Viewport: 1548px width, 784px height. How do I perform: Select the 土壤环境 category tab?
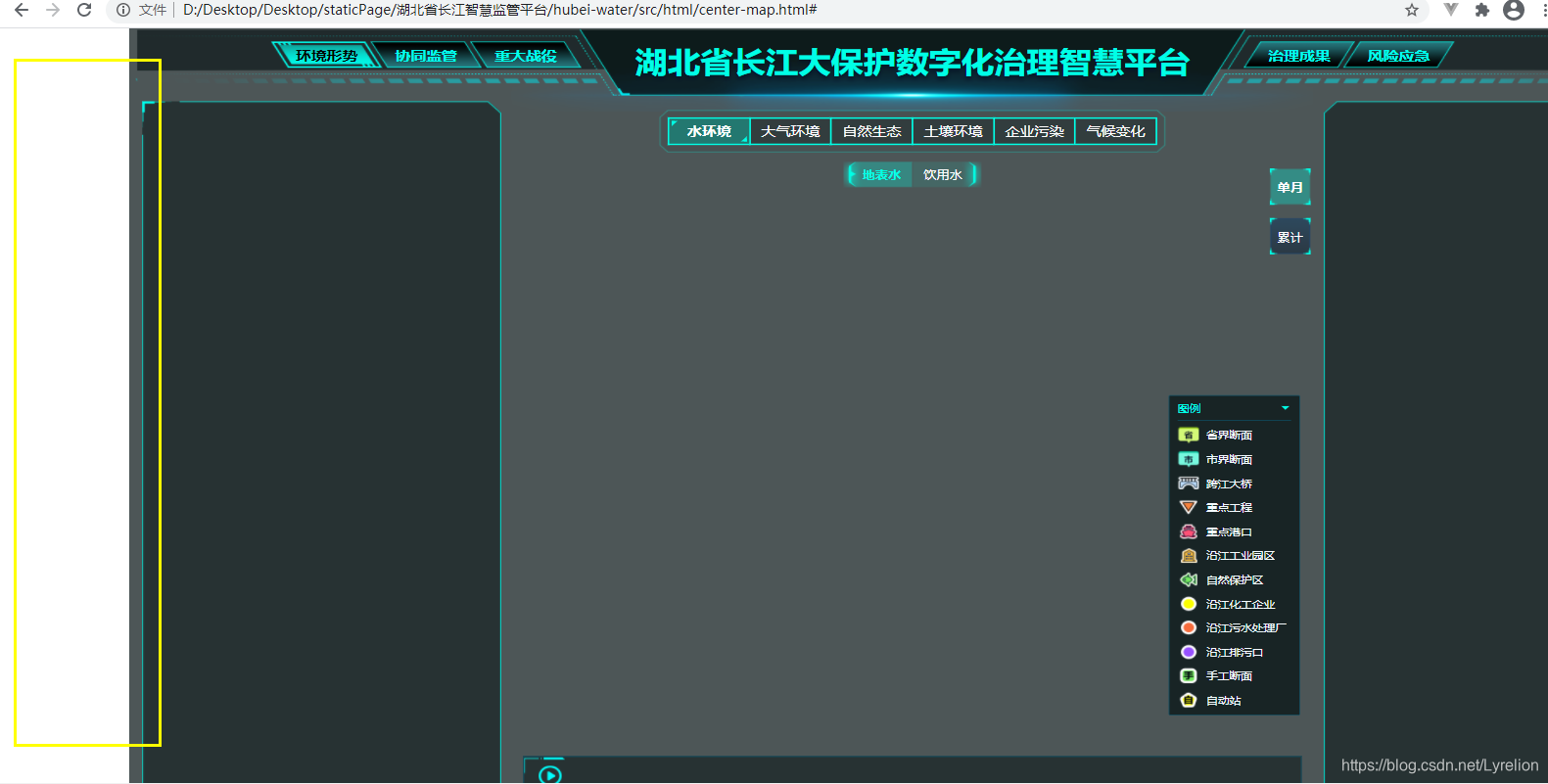point(953,131)
